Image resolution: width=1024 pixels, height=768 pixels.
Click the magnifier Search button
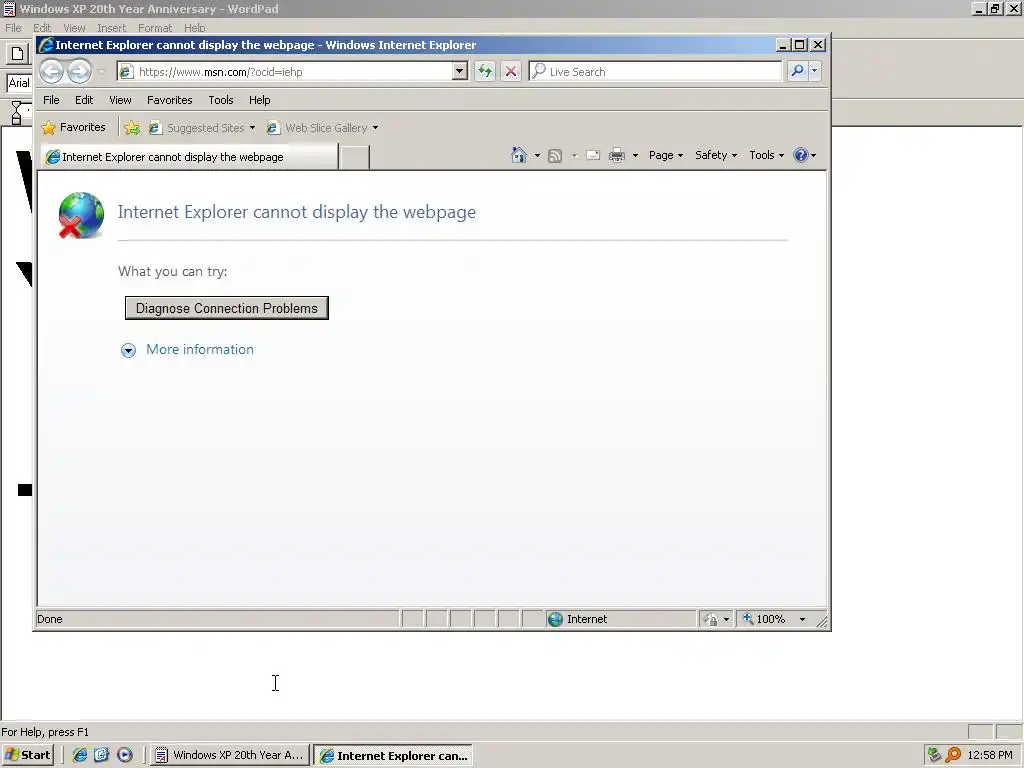coord(797,71)
